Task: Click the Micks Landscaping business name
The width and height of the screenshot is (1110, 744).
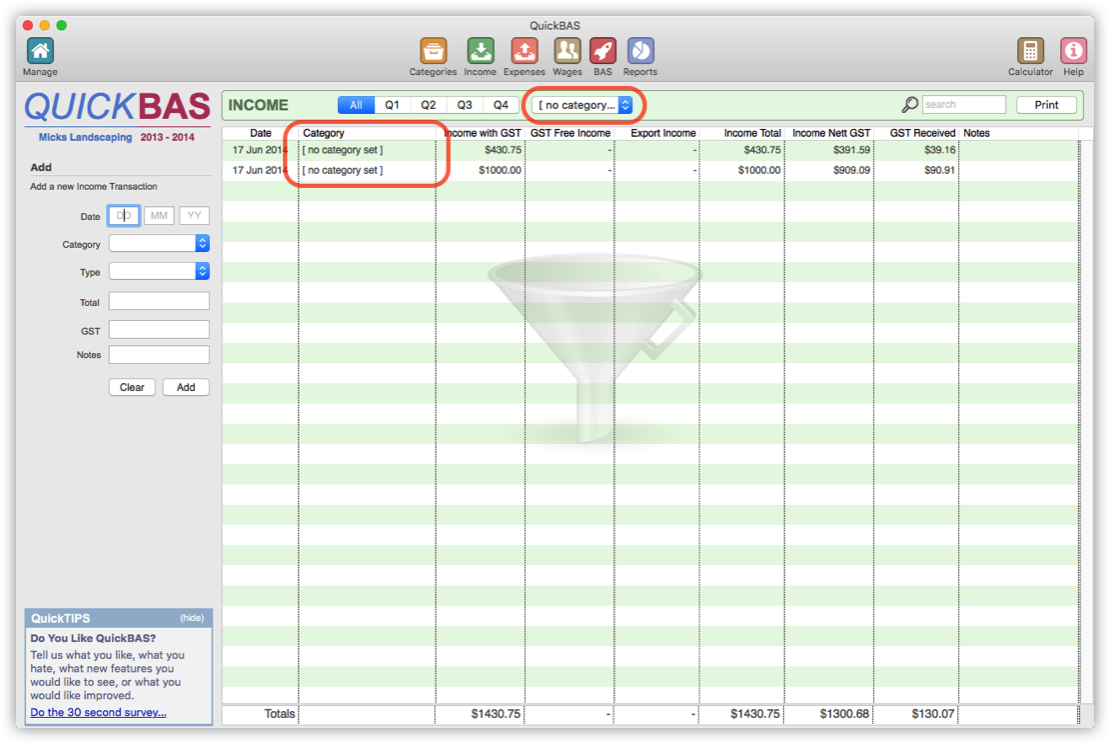Action: (x=85, y=137)
